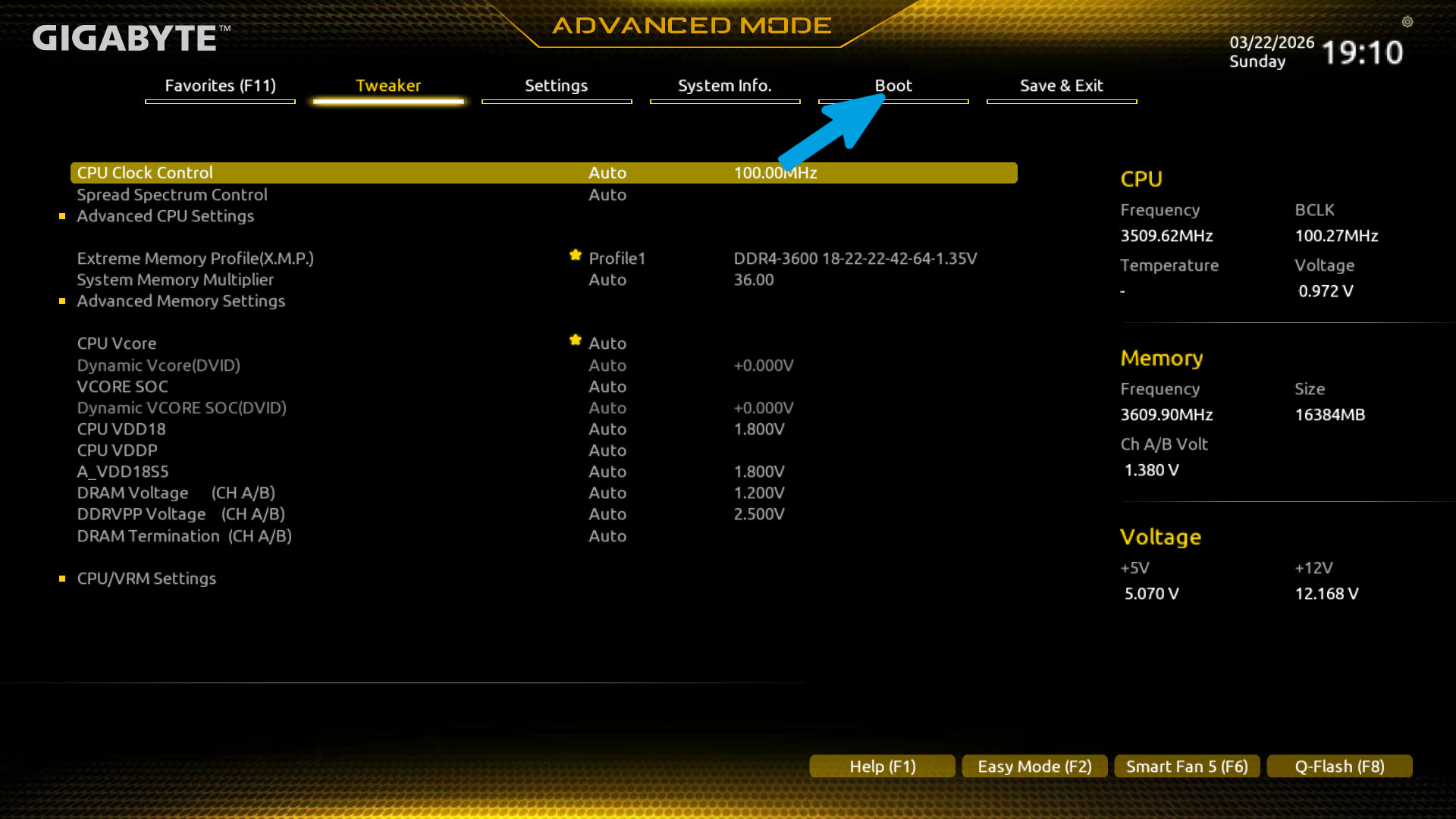1456x819 pixels.
Task: Select the VCORE SOC label
Action: tap(122, 387)
